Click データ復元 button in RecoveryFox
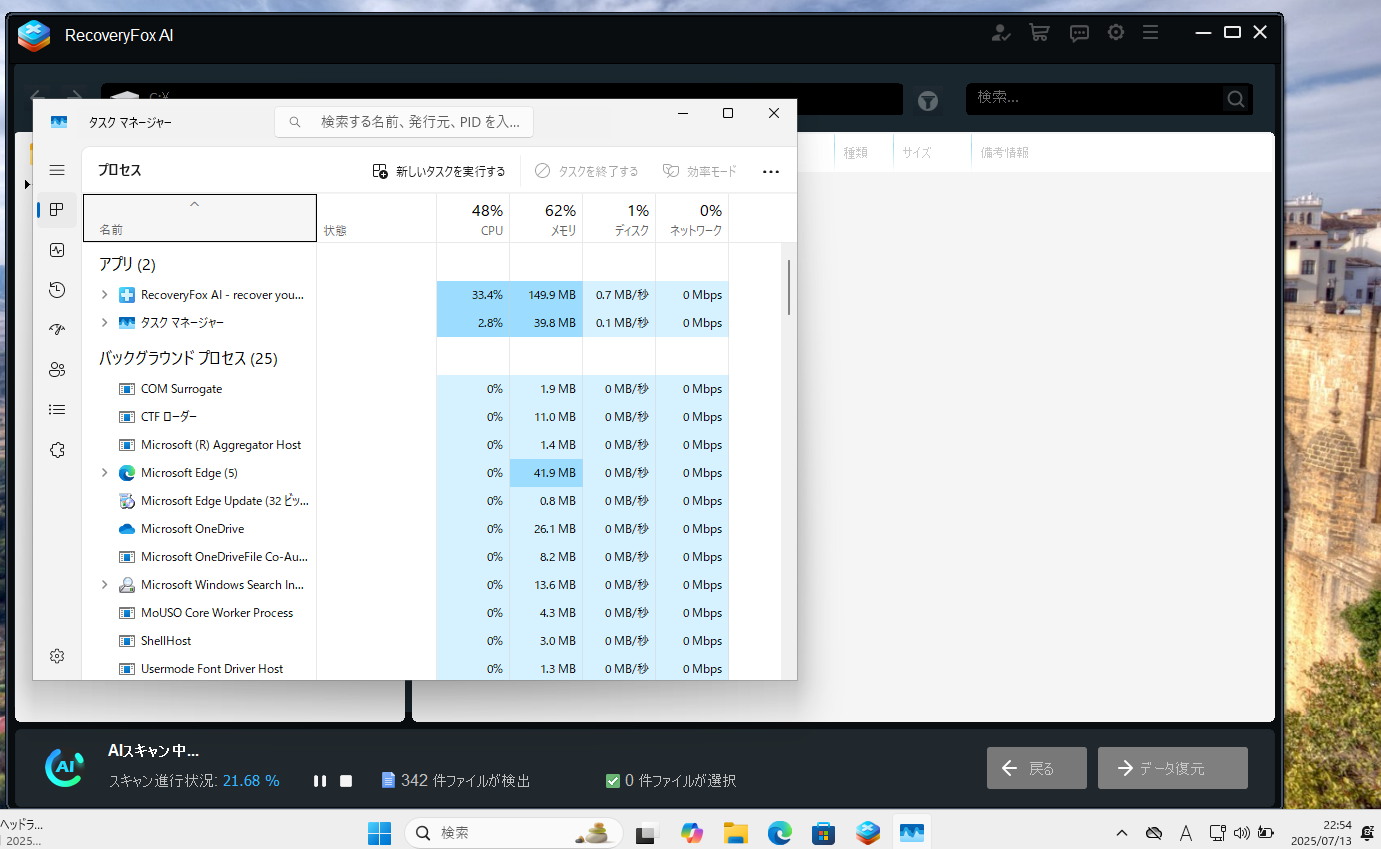The width and height of the screenshot is (1381, 849). 1173,768
